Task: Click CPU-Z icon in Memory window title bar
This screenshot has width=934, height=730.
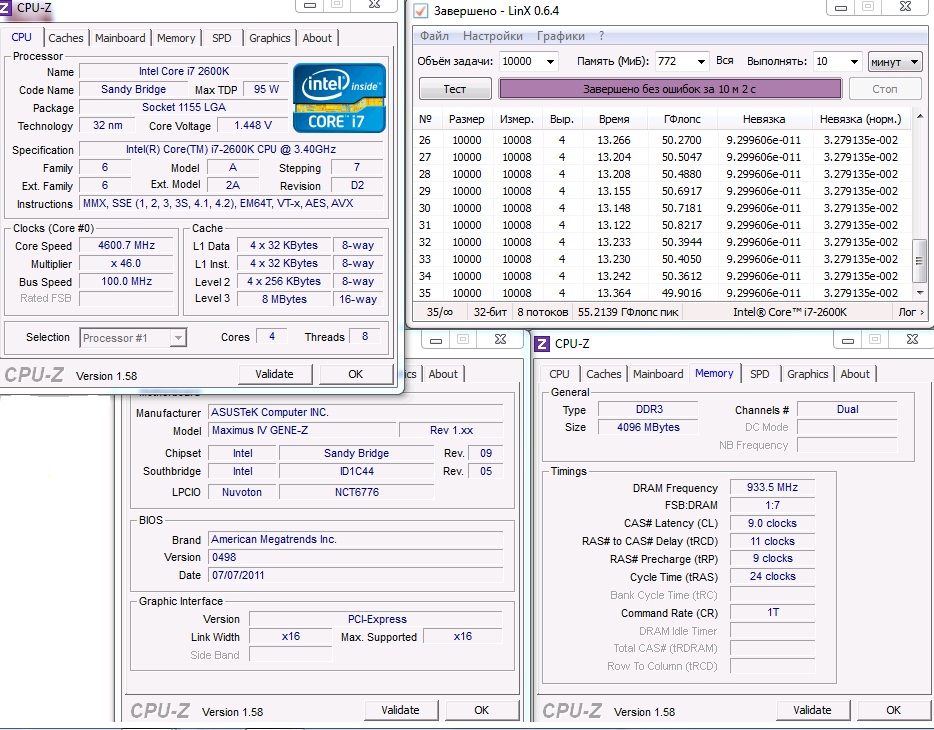Action: coord(543,344)
